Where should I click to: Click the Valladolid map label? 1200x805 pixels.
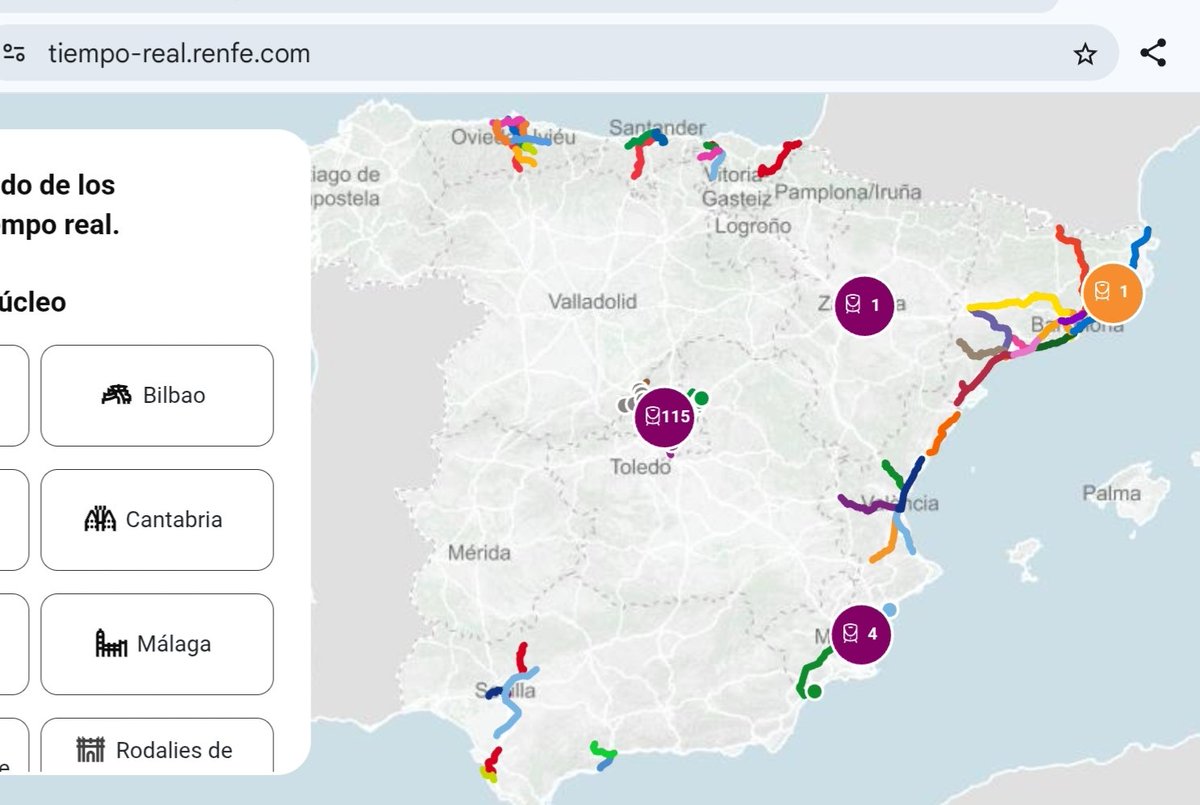coord(592,301)
